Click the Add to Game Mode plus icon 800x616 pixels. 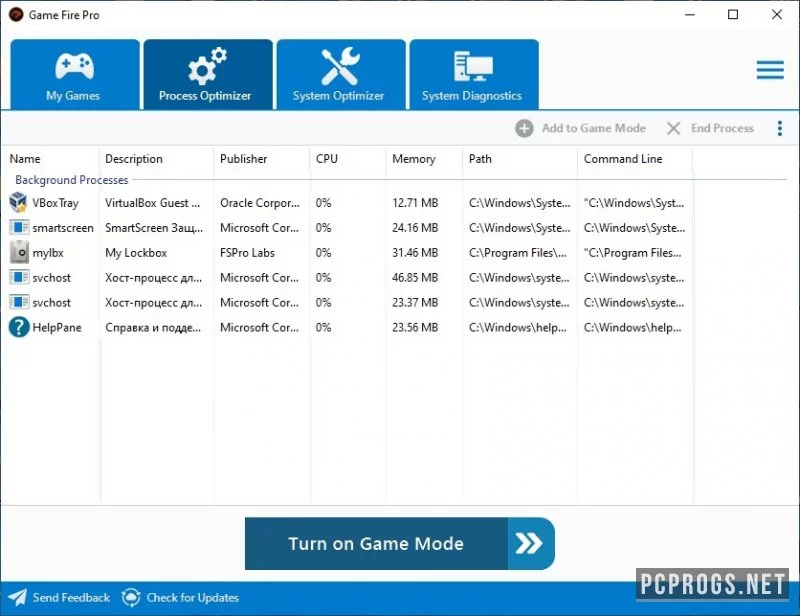tap(524, 129)
